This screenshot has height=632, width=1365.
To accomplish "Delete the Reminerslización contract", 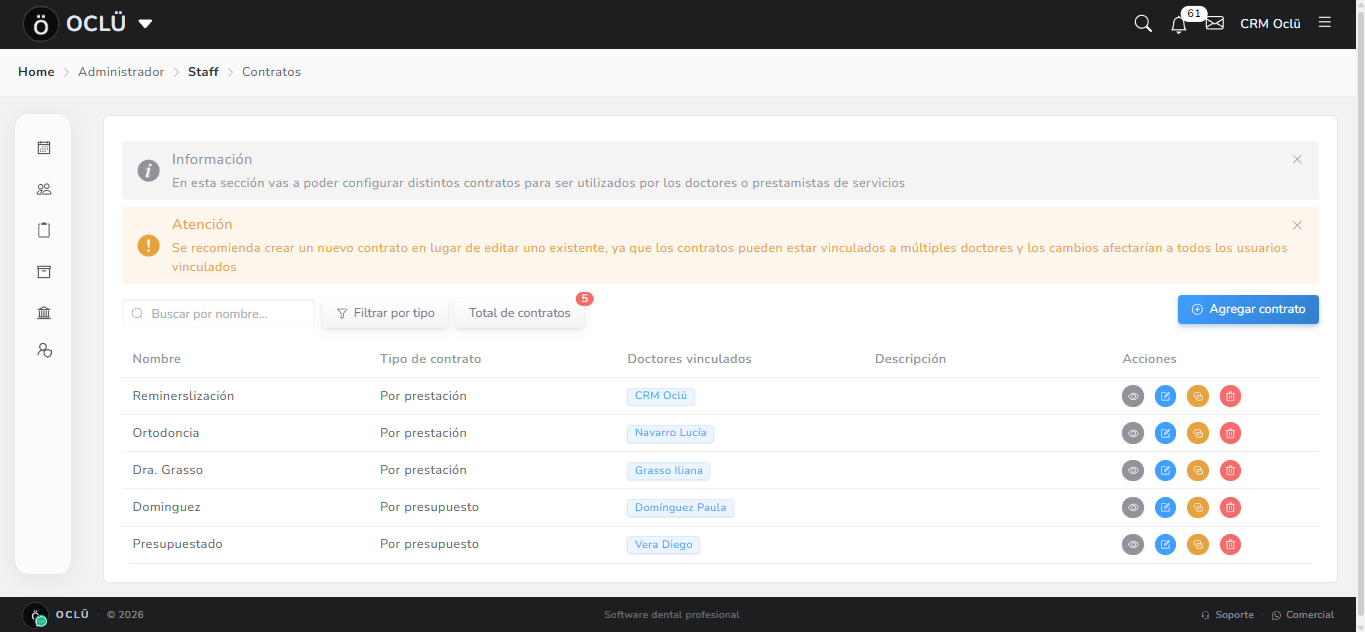I will tap(1231, 396).
